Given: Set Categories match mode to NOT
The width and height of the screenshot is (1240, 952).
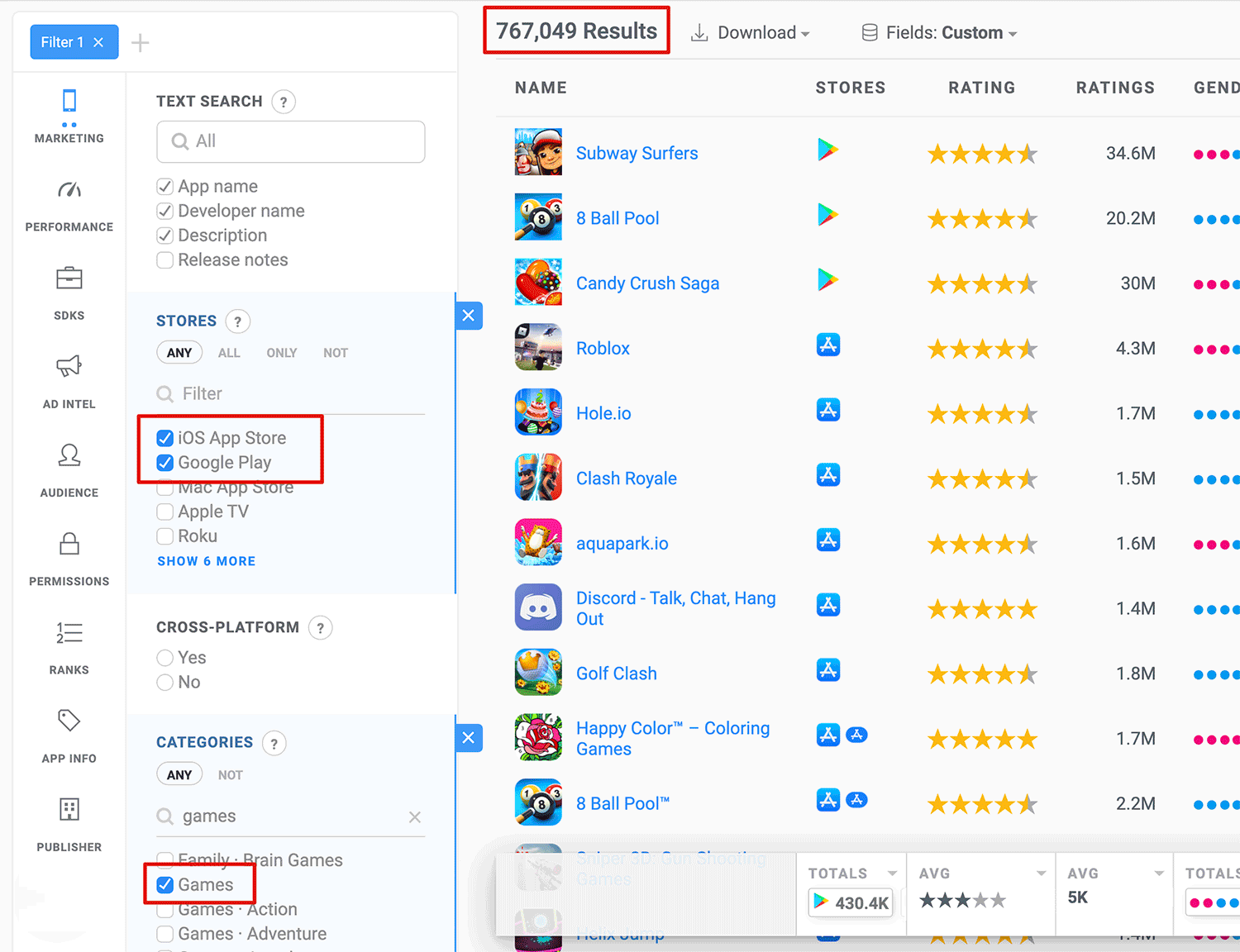Looking at the screenshot, I should [231, 775].
